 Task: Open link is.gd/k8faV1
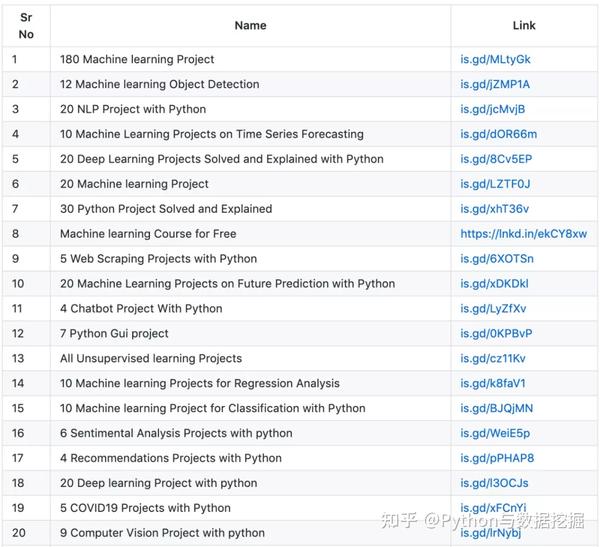click(x=493, y=383)
